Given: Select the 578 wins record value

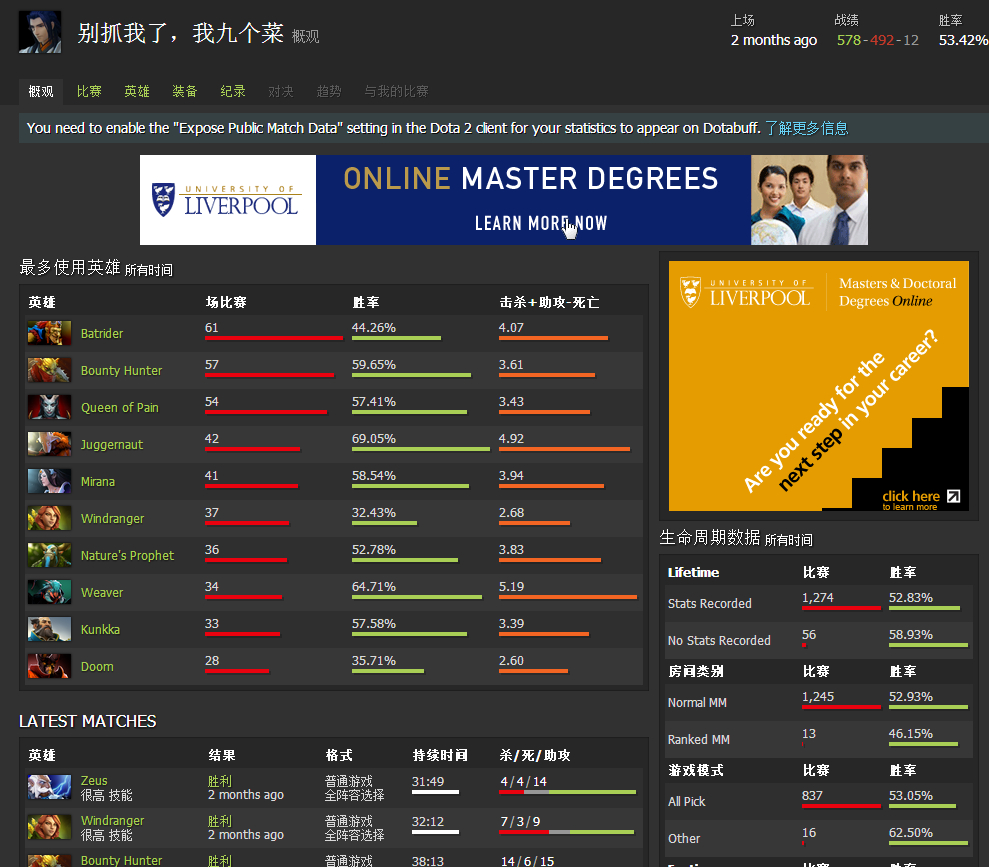Looking at the screenshot, I should coord(848,40).
